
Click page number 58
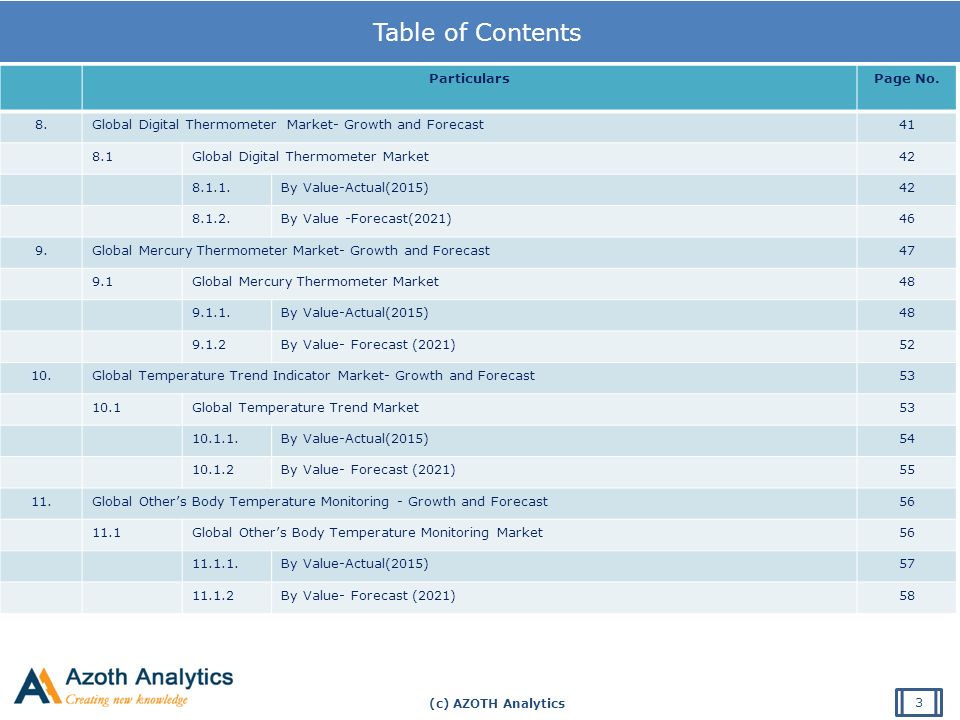pos(907,596)
